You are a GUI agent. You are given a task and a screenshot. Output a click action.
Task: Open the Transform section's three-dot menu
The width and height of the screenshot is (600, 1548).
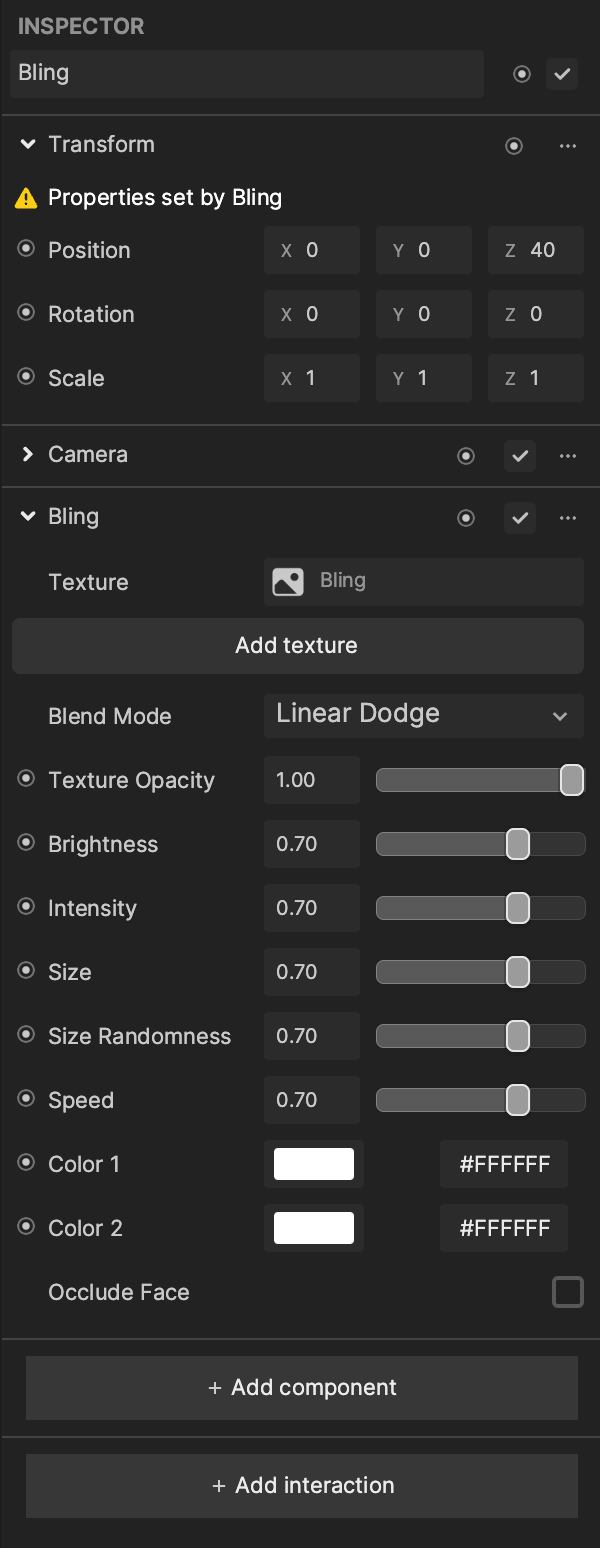(568, 146)
